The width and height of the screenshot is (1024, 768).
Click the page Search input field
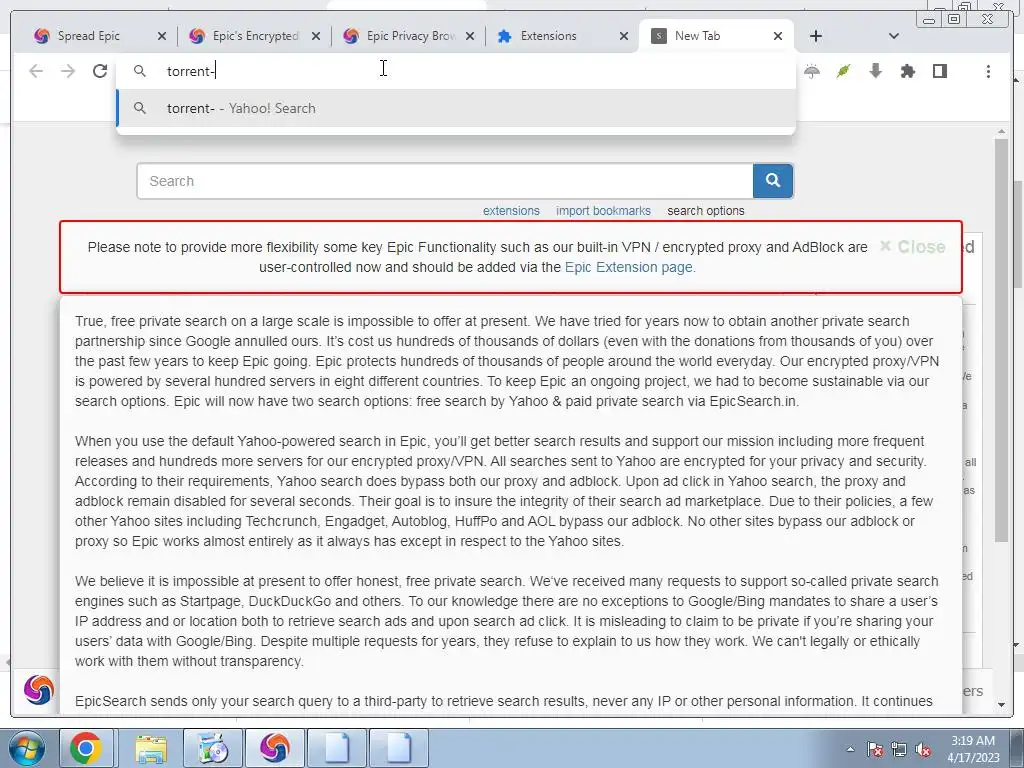point(445,181)
